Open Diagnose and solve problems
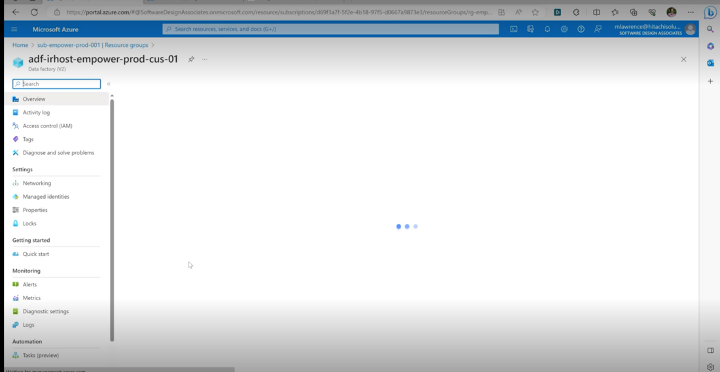720x372 pixels. pyautogui.click(x=57, y=152)
